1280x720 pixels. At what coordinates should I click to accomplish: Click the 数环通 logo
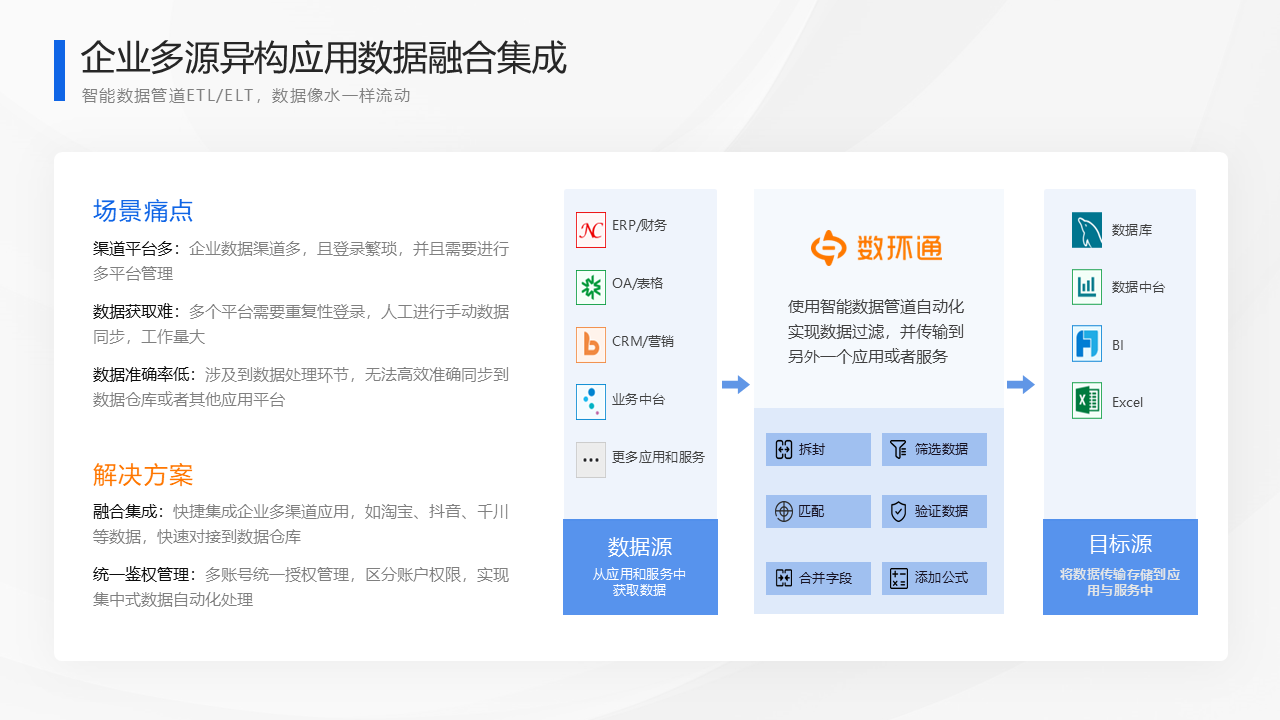pyautogui.click(x=876, y=248)
